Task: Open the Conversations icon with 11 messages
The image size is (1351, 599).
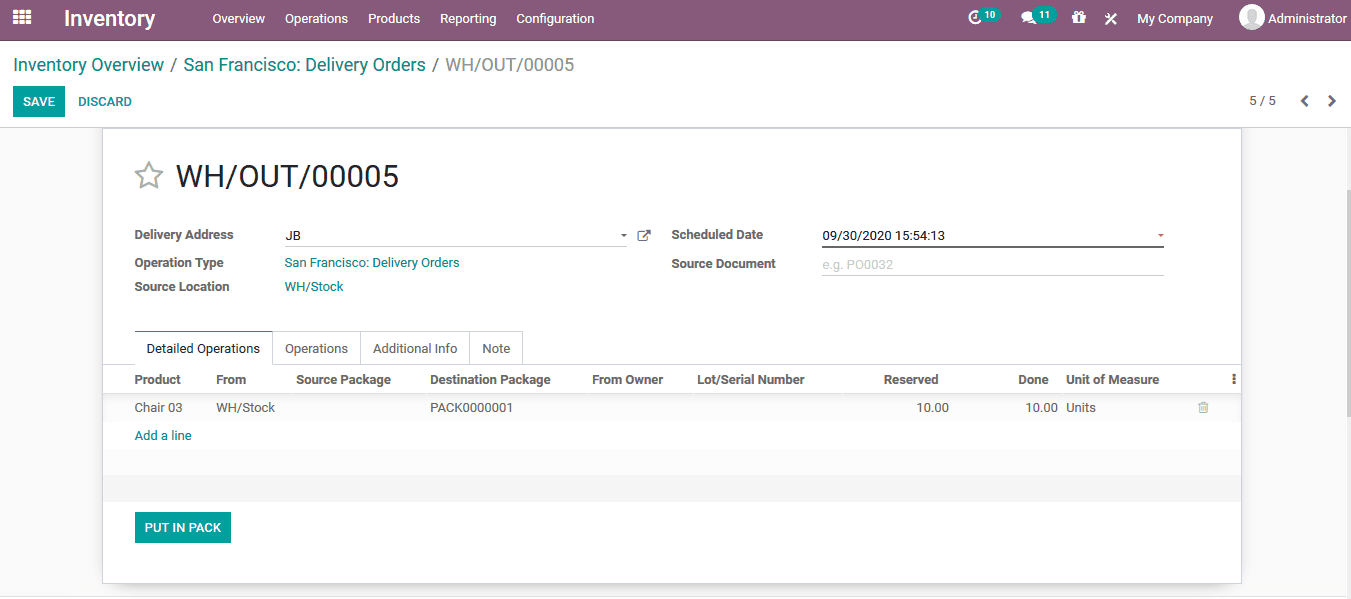Action: (1032, 17)
